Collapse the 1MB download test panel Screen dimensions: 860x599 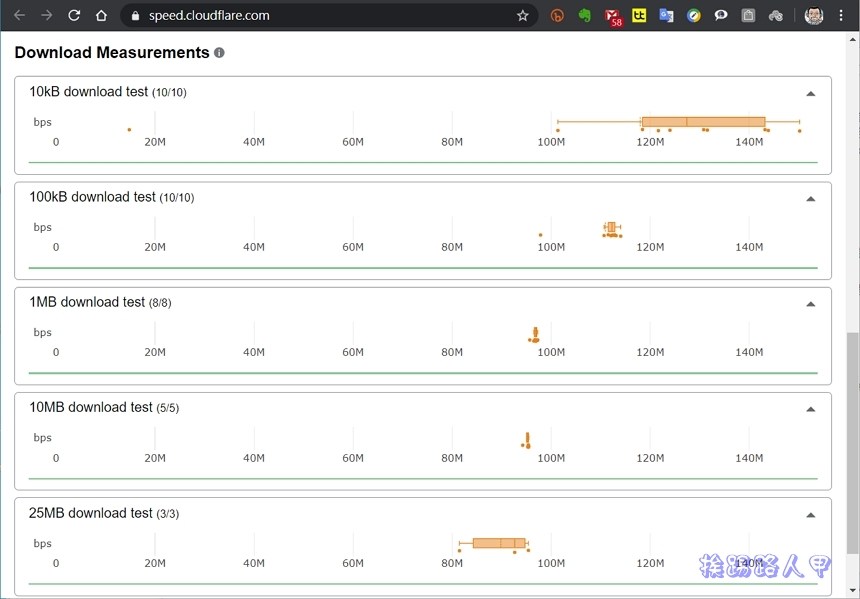[x=810, y=303]
